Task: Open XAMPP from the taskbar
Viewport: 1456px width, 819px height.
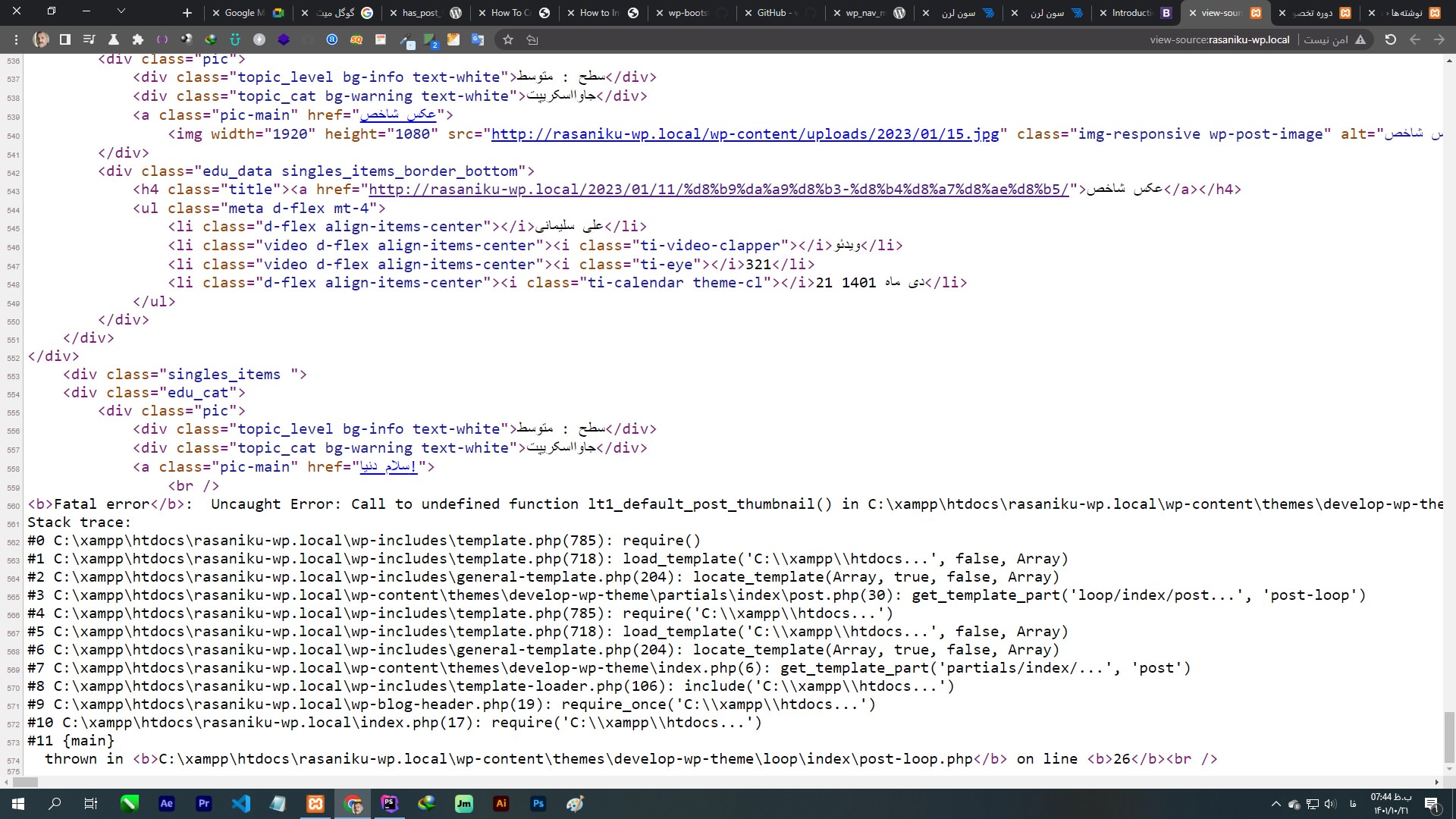Action: coord(315,804)
